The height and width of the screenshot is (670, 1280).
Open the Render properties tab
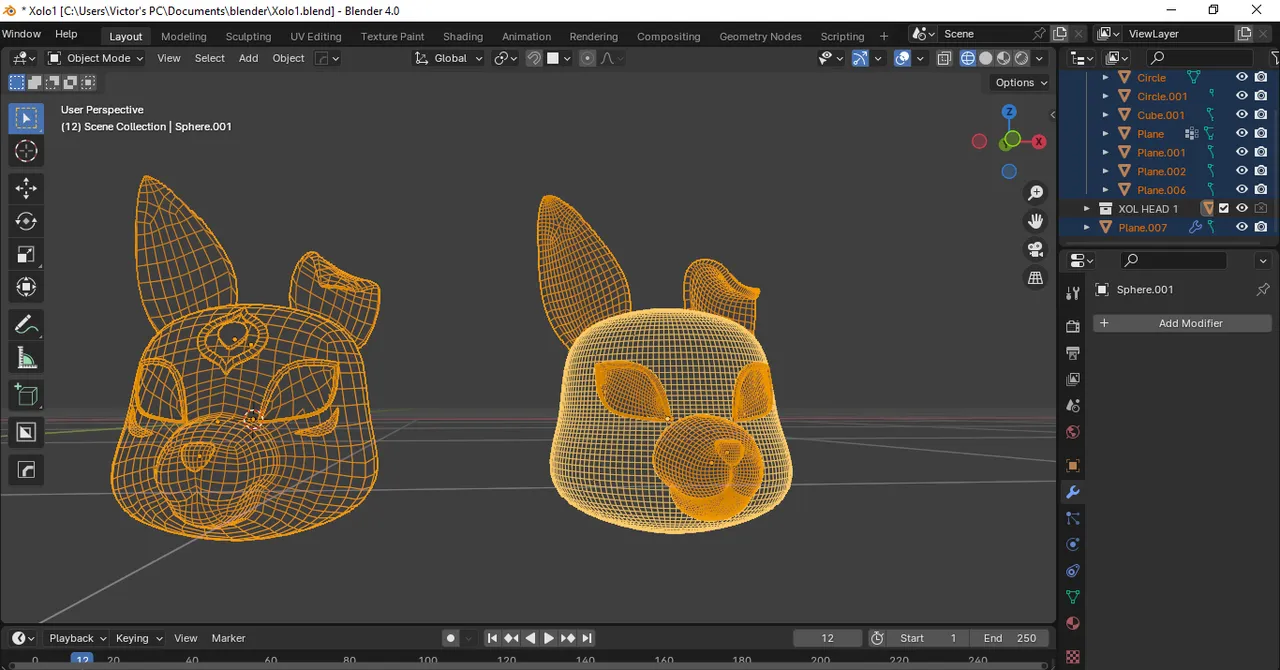[1073, 326]
